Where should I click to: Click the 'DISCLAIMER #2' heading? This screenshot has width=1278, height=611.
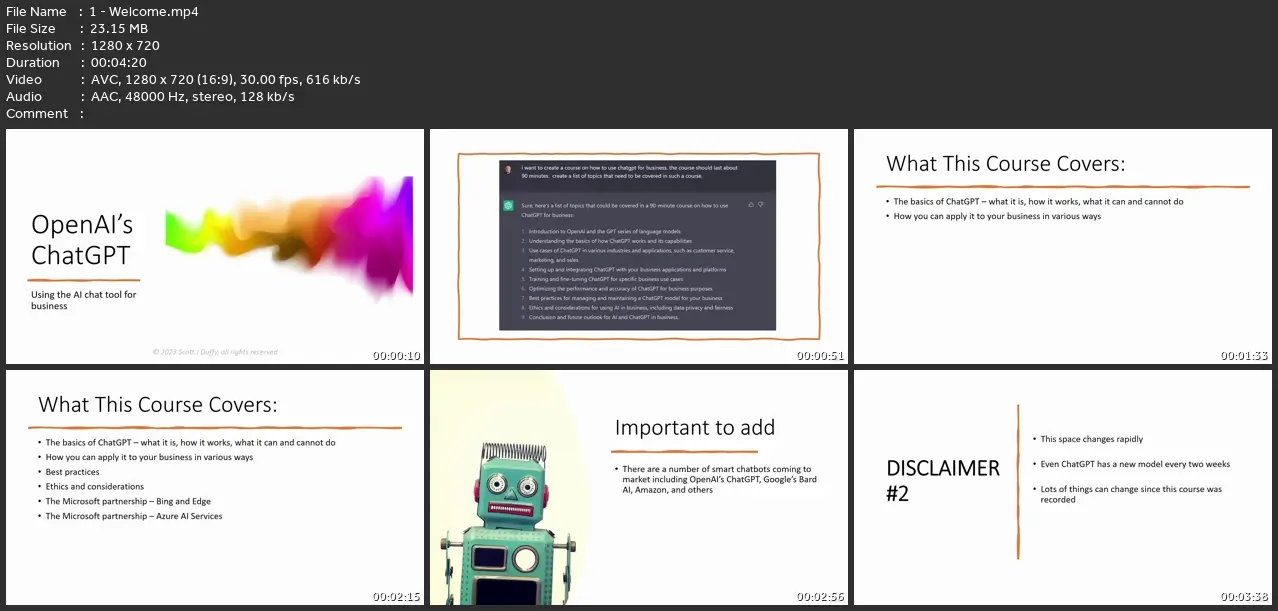[x=943, y=480]
